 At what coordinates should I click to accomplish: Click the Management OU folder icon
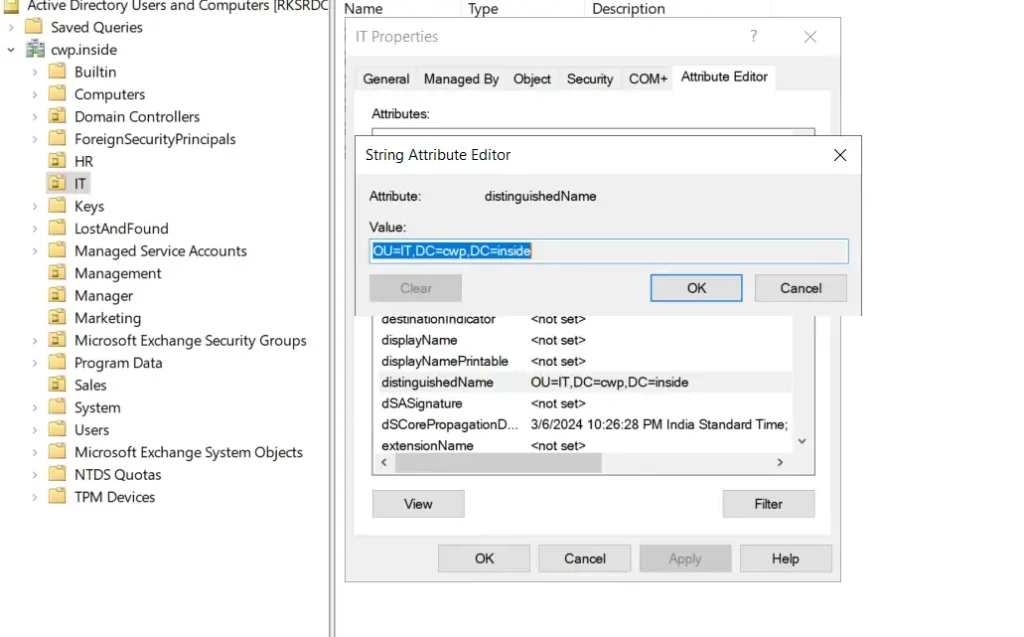(57, 273)
